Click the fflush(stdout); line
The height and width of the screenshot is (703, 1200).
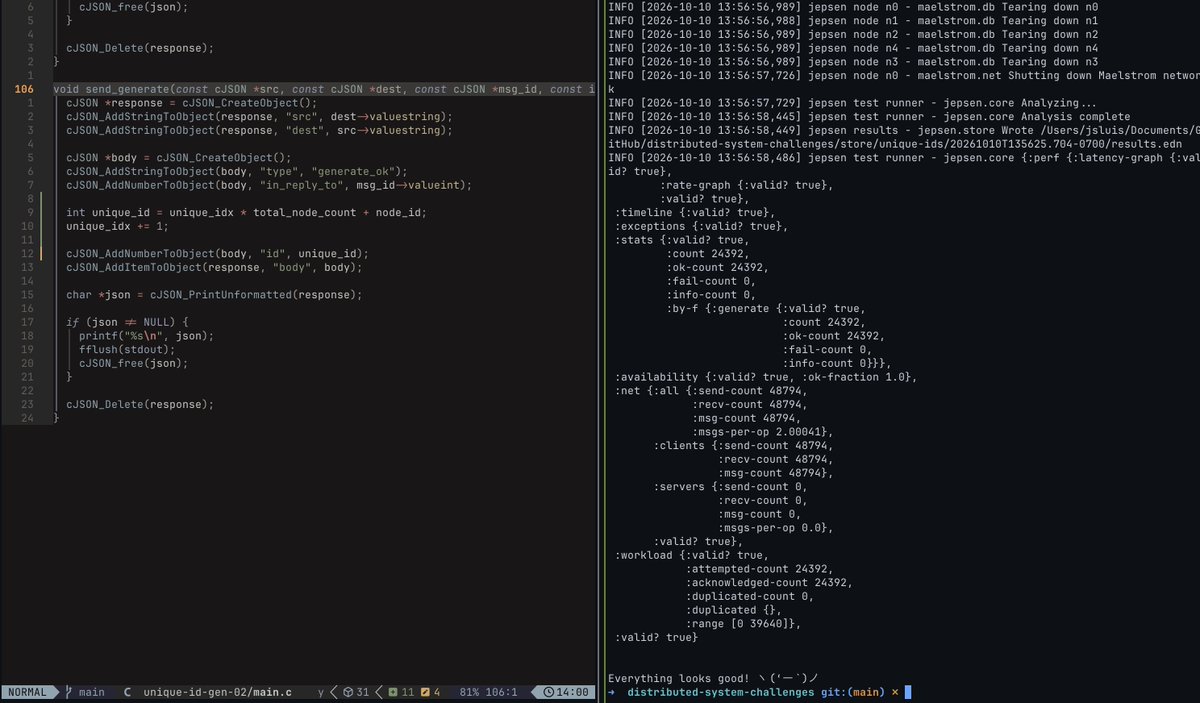[125, 350]
